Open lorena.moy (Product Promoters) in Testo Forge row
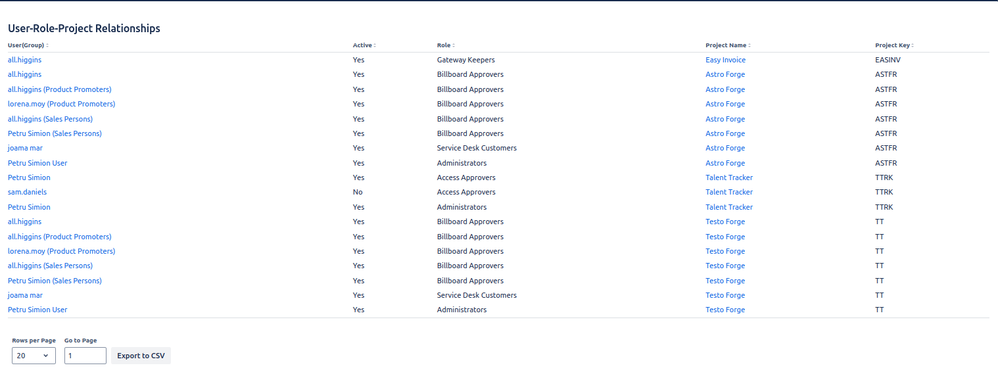This screenshot has height=374, width=998. [x=62, y=251]
